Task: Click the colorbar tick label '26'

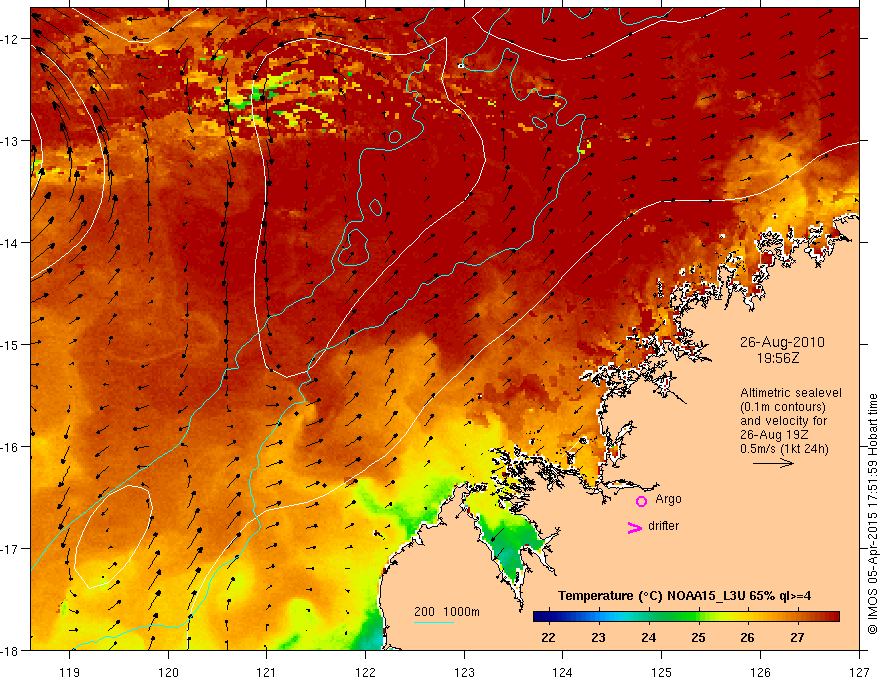Action: pyautogui.click(x=747, y=638)
